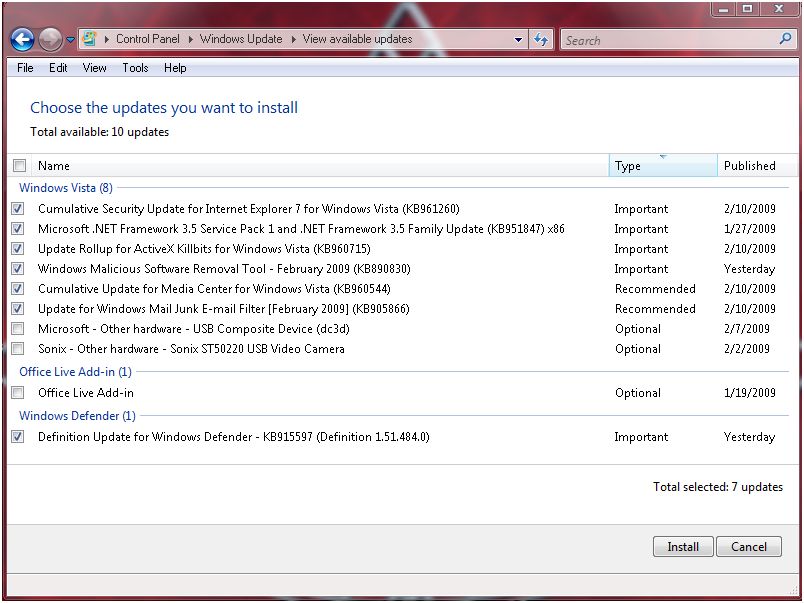Uncheck ActiveX Killbits update KB960715
This screenshot has width=804, height=603.
[x=18, y=249]
